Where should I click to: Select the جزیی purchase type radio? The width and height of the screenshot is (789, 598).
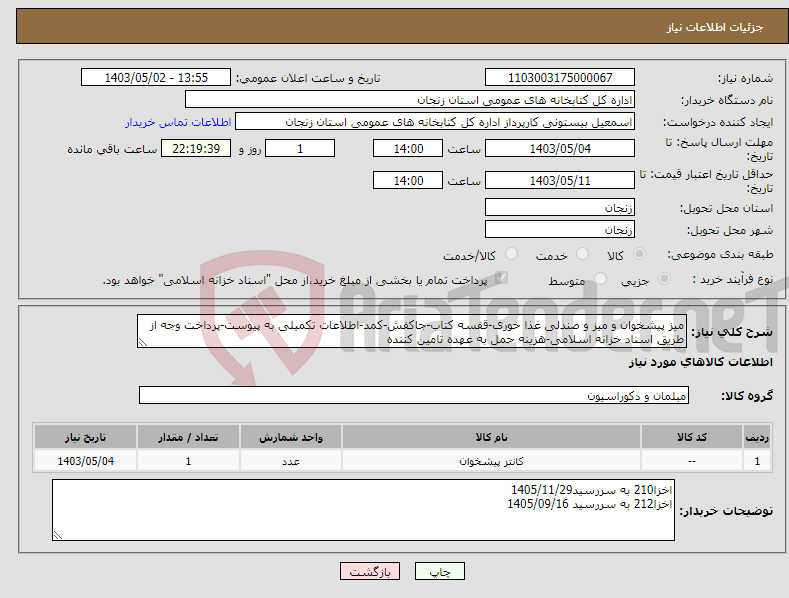tap(664, 278)
